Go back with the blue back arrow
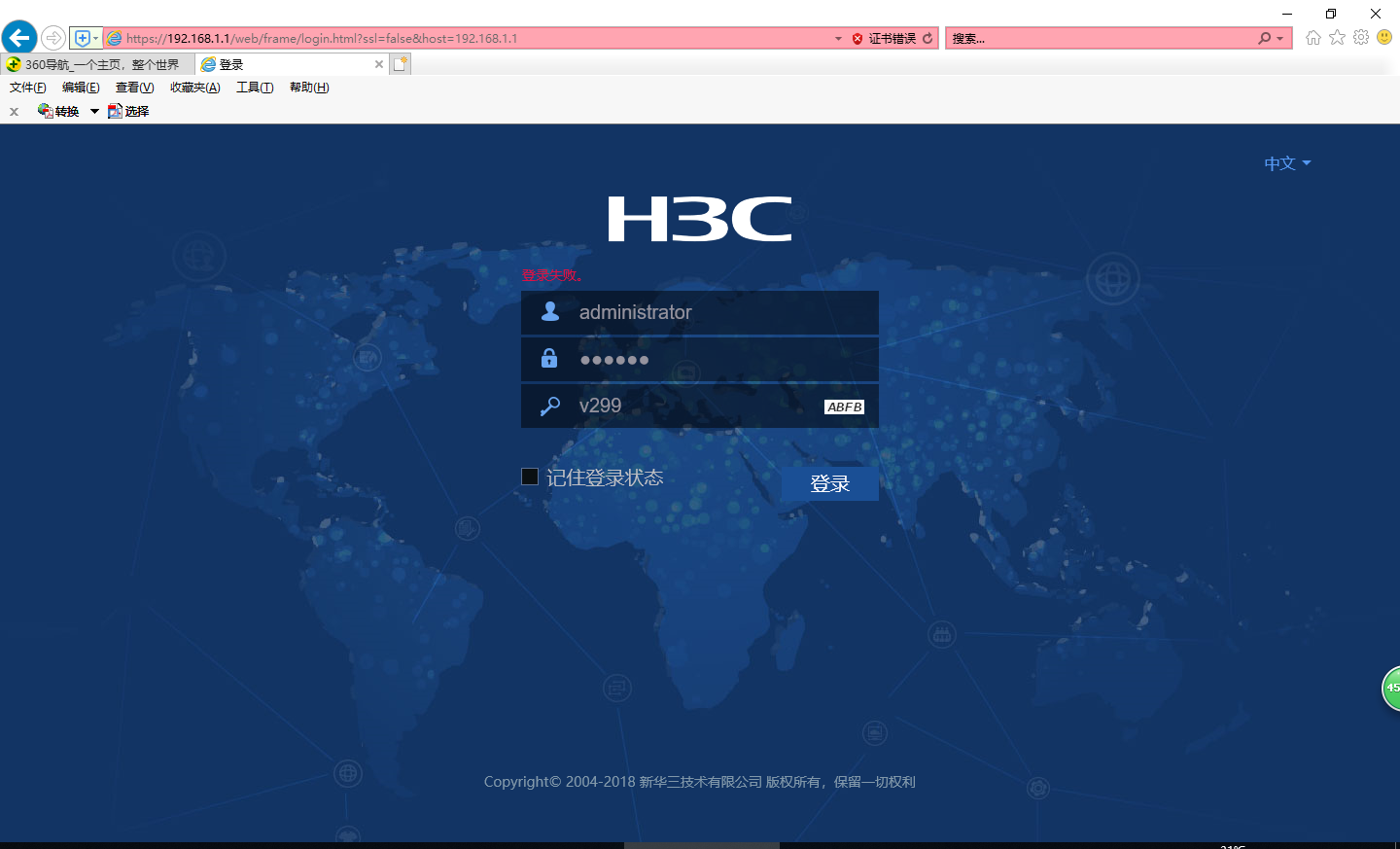This screenshot has height=849, width=1400. click(x=19, y=38)
